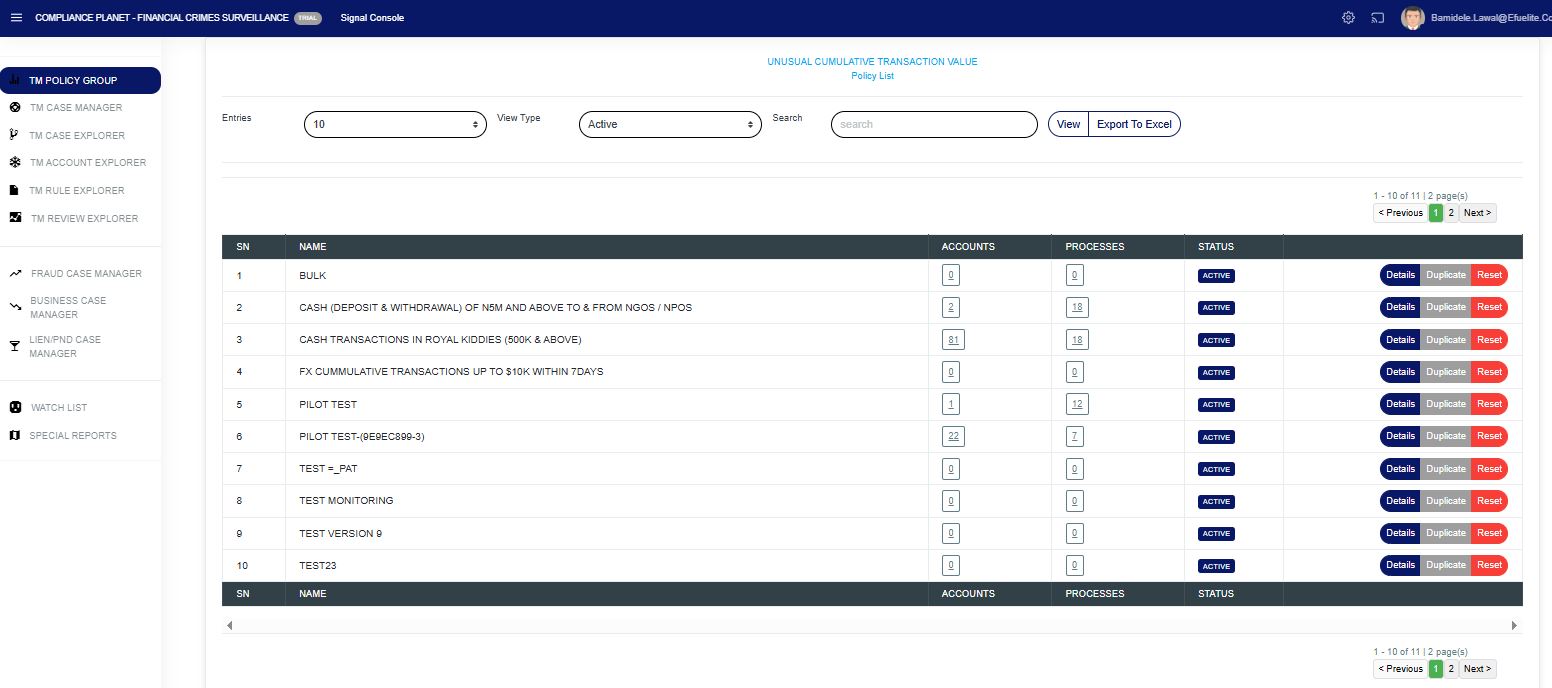Switch to the Signal Console tab
The image size is (1552, 688).
[372, 17]
